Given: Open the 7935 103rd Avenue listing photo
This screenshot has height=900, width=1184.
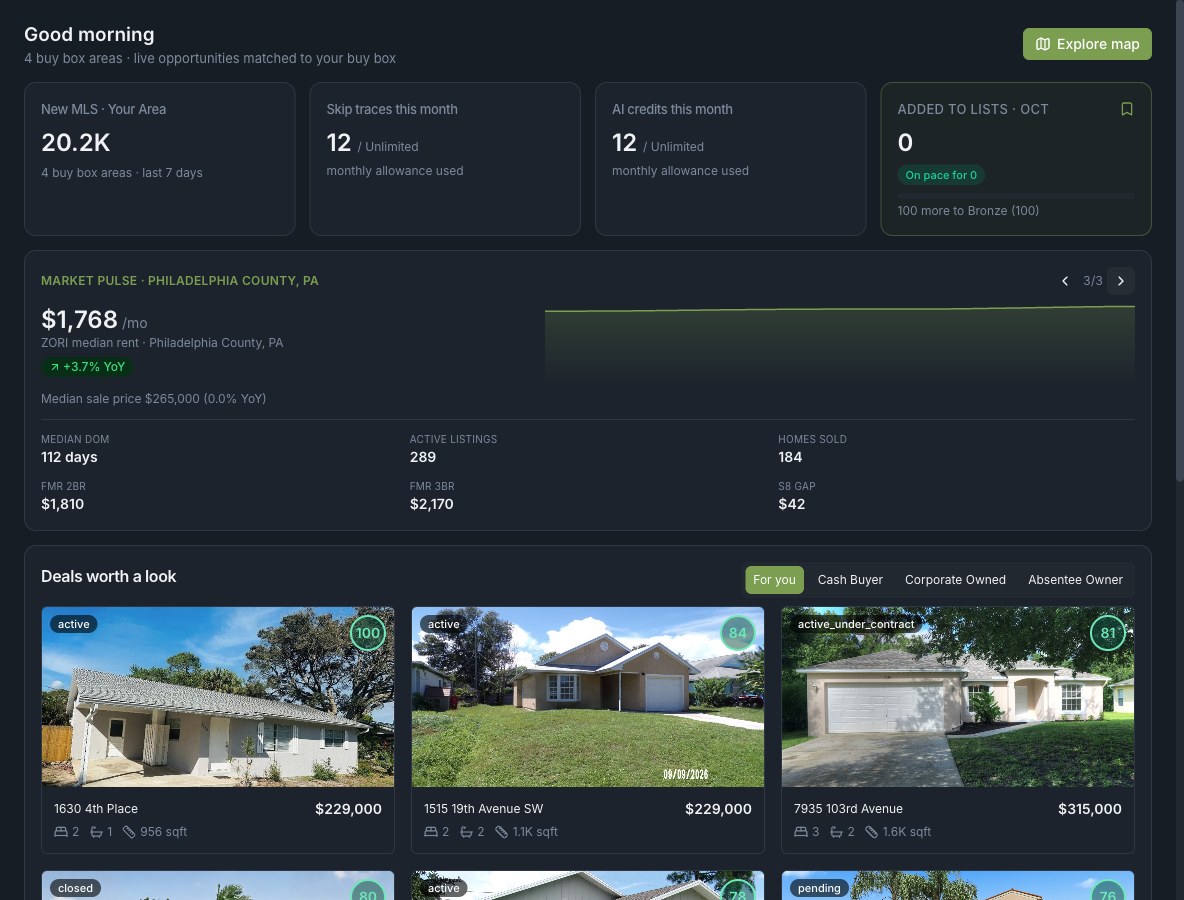Looking at the screenshot, I should coord(957,697).
